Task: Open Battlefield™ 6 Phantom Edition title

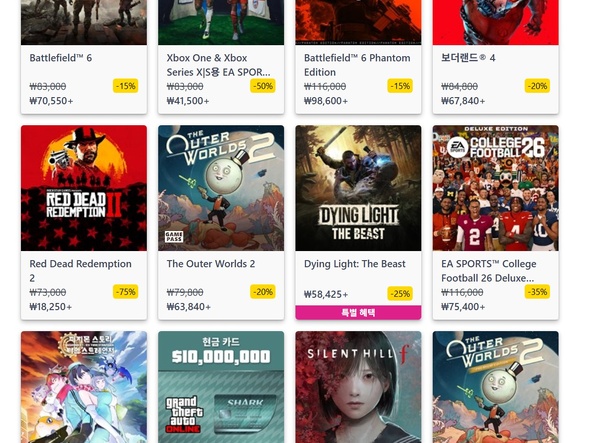Action: 357,65
